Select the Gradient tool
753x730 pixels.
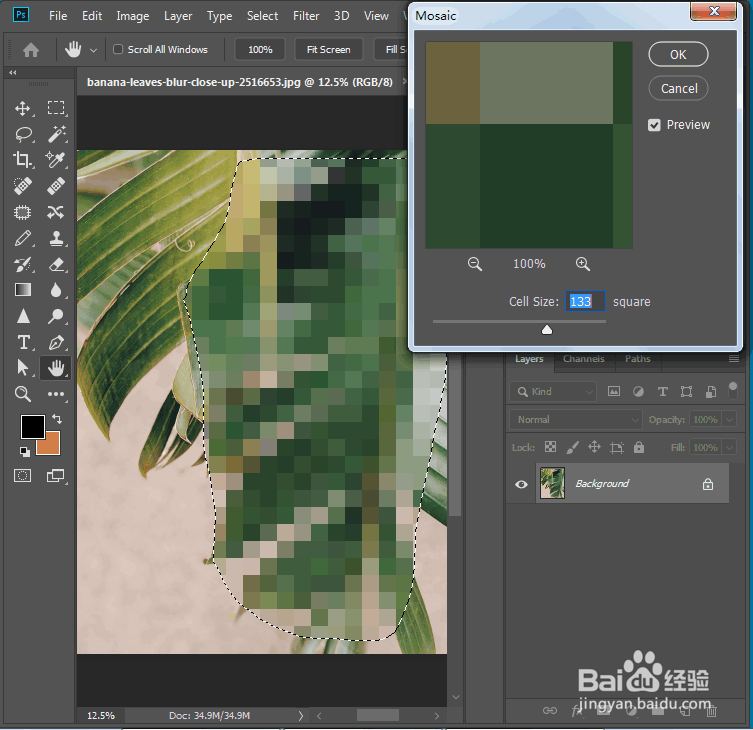coord(23,290)
